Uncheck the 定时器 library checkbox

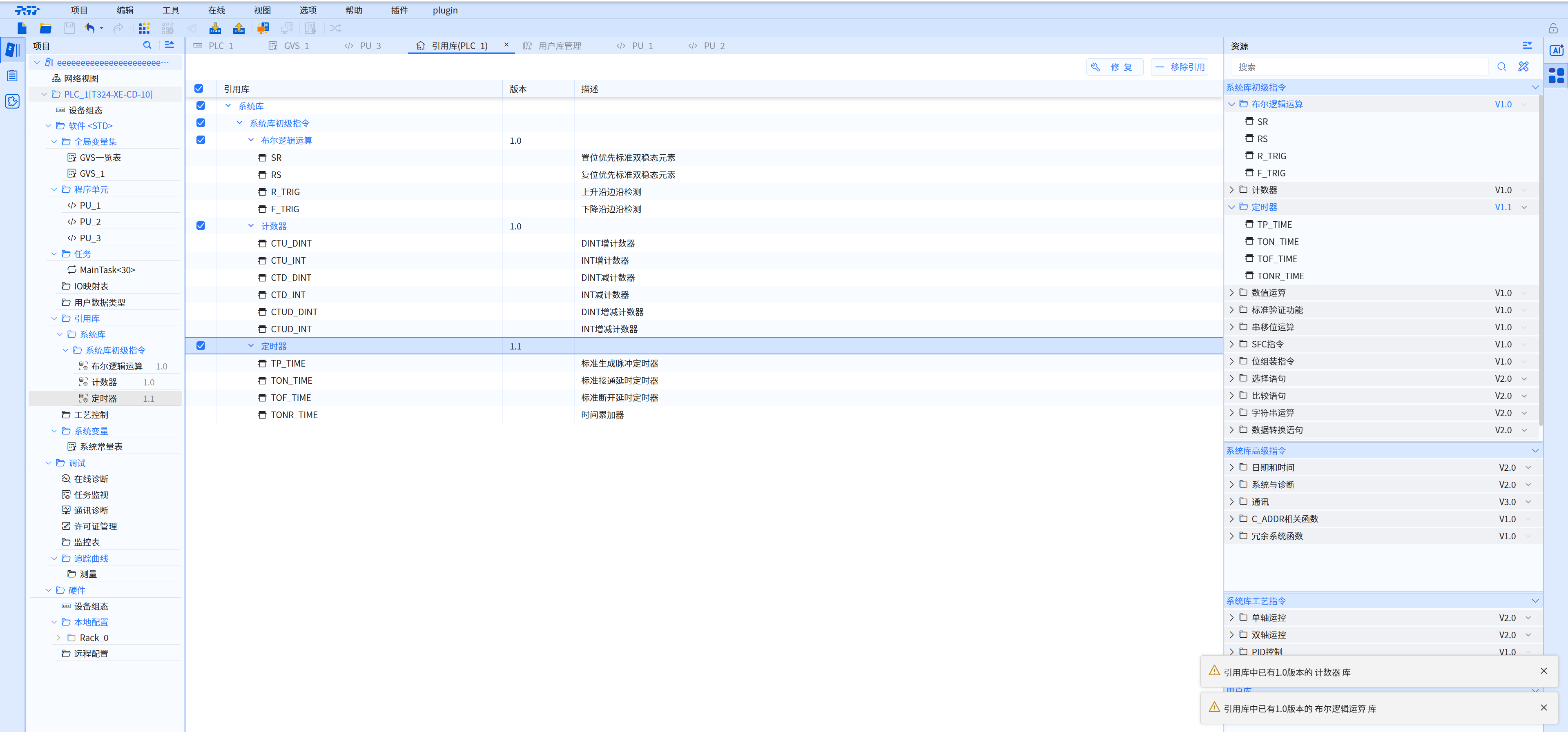[201, 346]
